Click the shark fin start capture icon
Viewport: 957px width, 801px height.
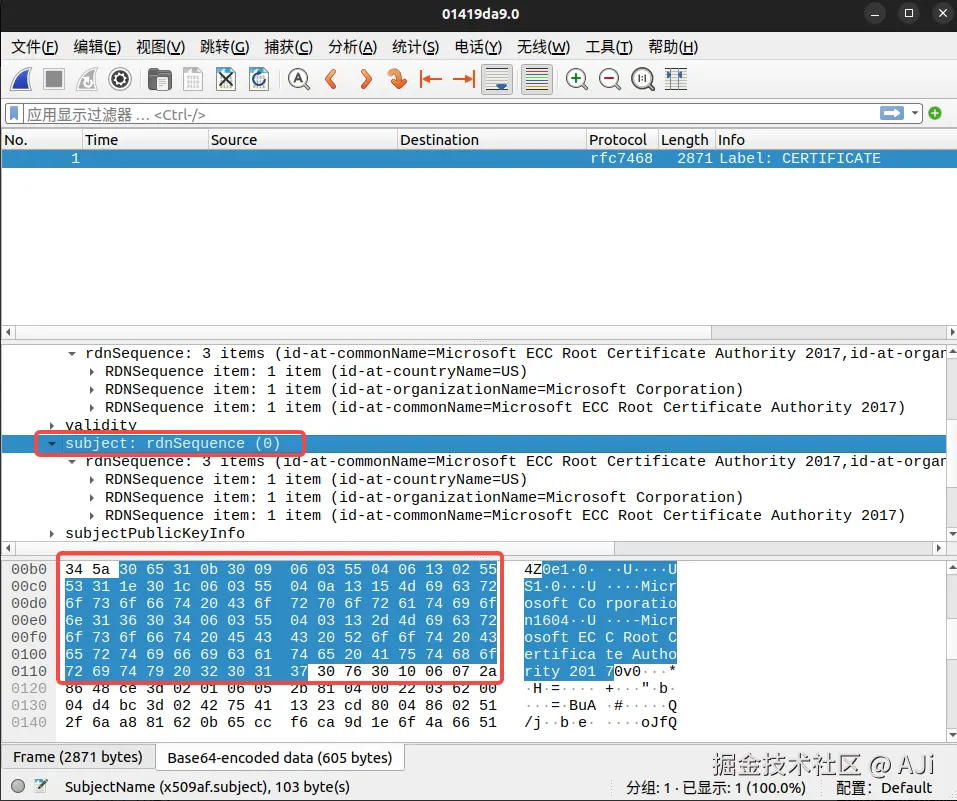click(21, 79)
